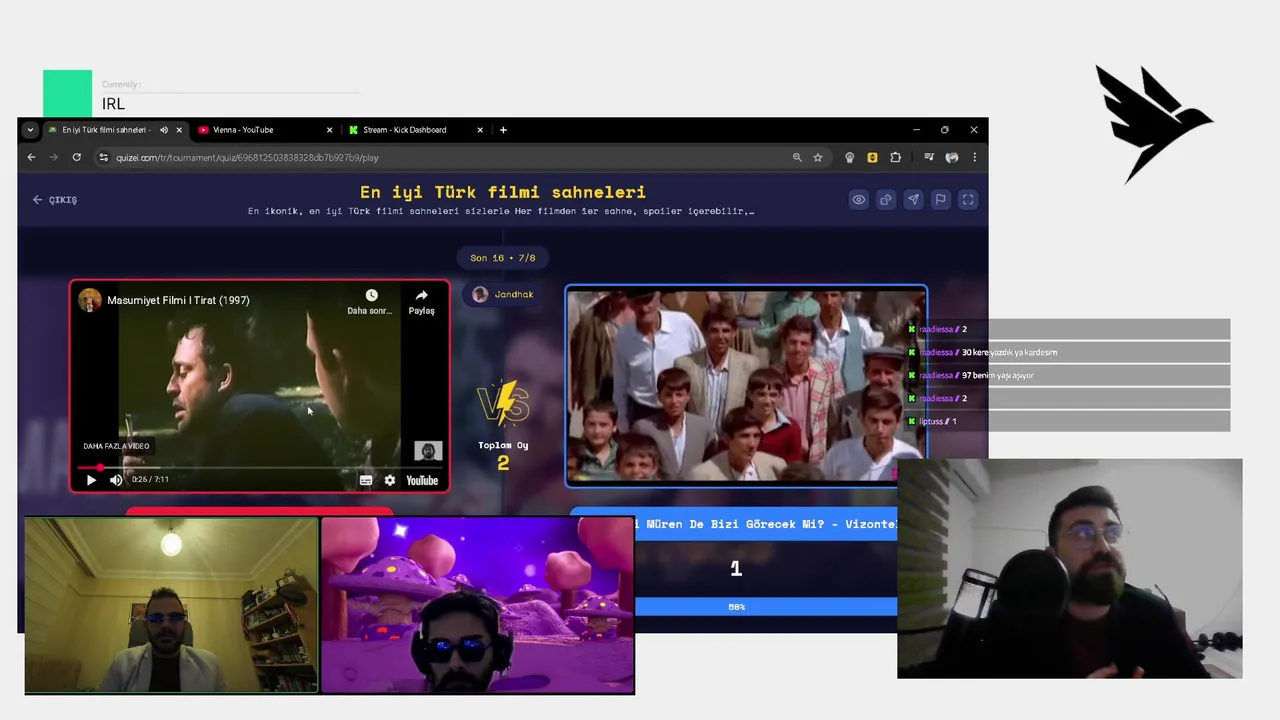This screenshot has width=1280, height=720.
Task: Click the paper plane send icon
Action: tap(913, 199)
